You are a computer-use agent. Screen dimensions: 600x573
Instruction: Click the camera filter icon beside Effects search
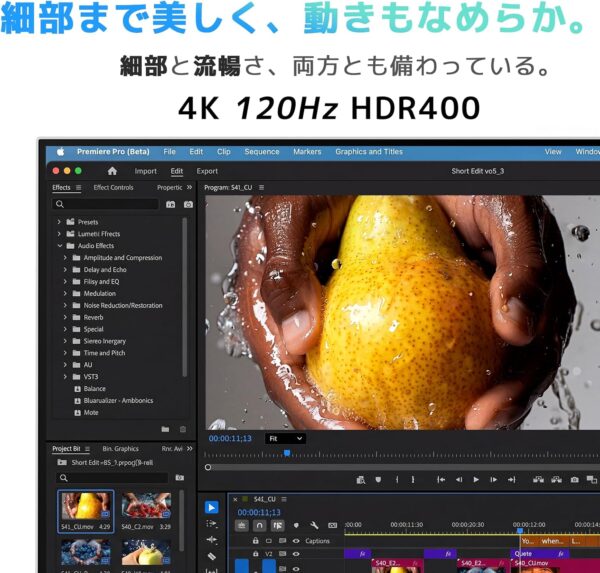click(188, 204)
